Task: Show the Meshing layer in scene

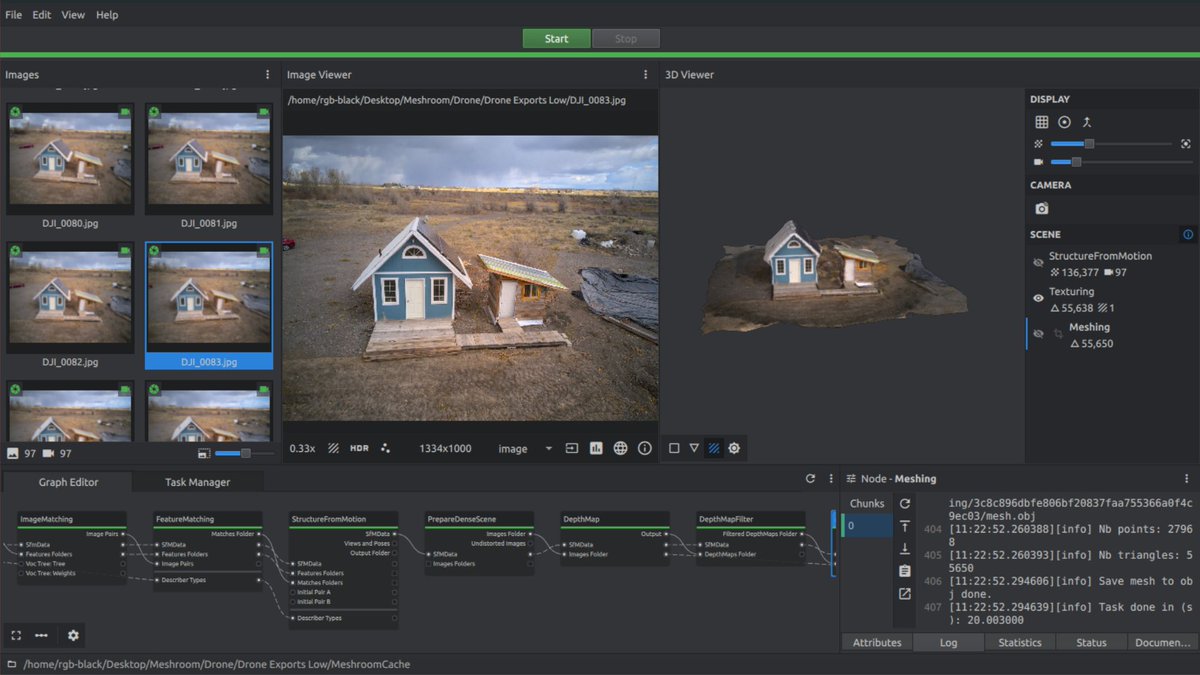Action: tap(1038, 334)
